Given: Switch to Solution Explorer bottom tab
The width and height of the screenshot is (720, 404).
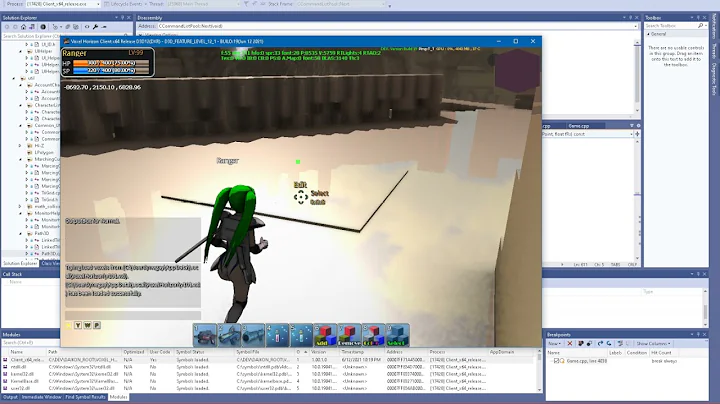Looking at the screenshot, I should click(x=20, y=264).
